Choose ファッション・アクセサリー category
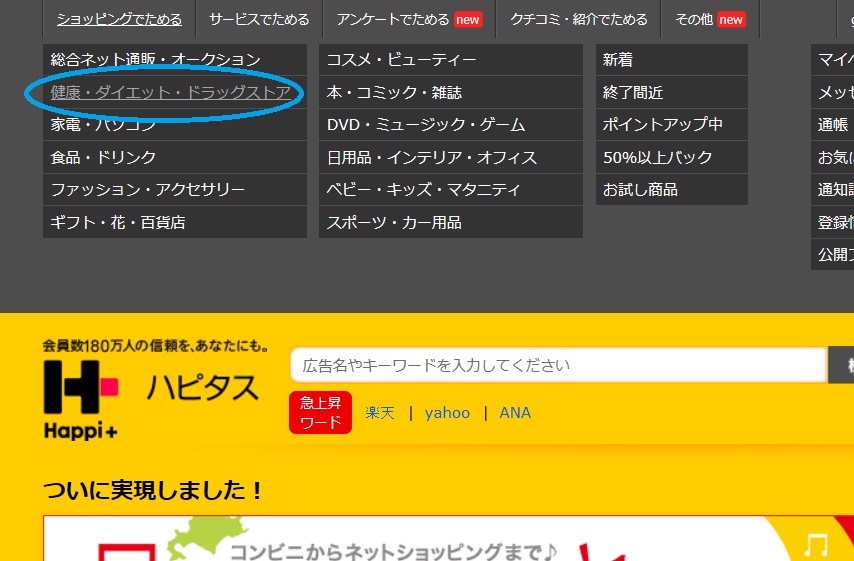Viewport: 854px width, 561px height. tap(175, 190)
